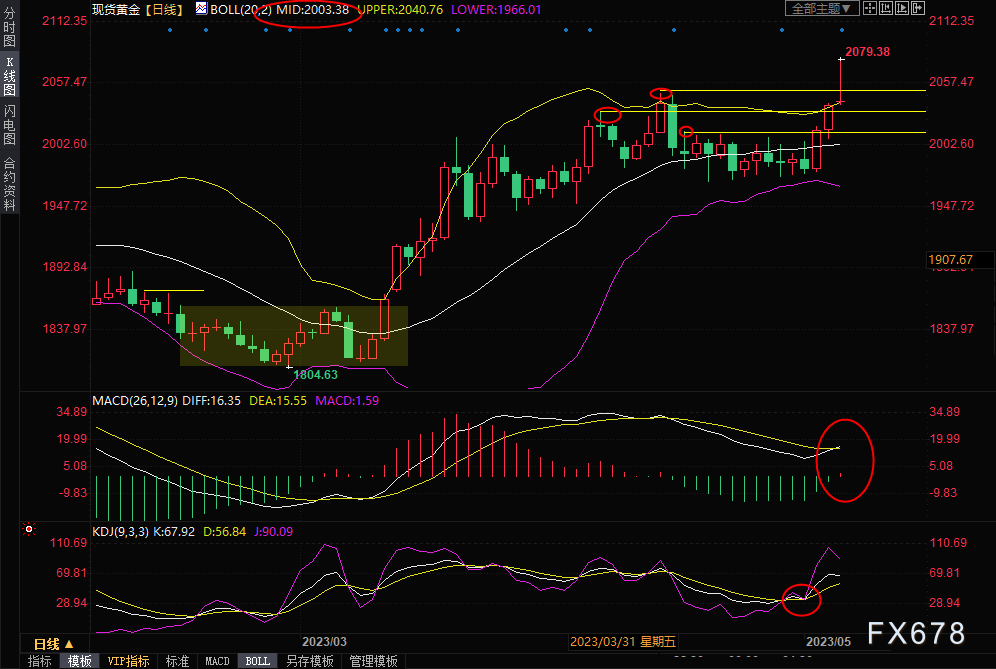Click the FX678 watermark logo
The height and width of the screenshot is (669, 996).
pos(916,633)
